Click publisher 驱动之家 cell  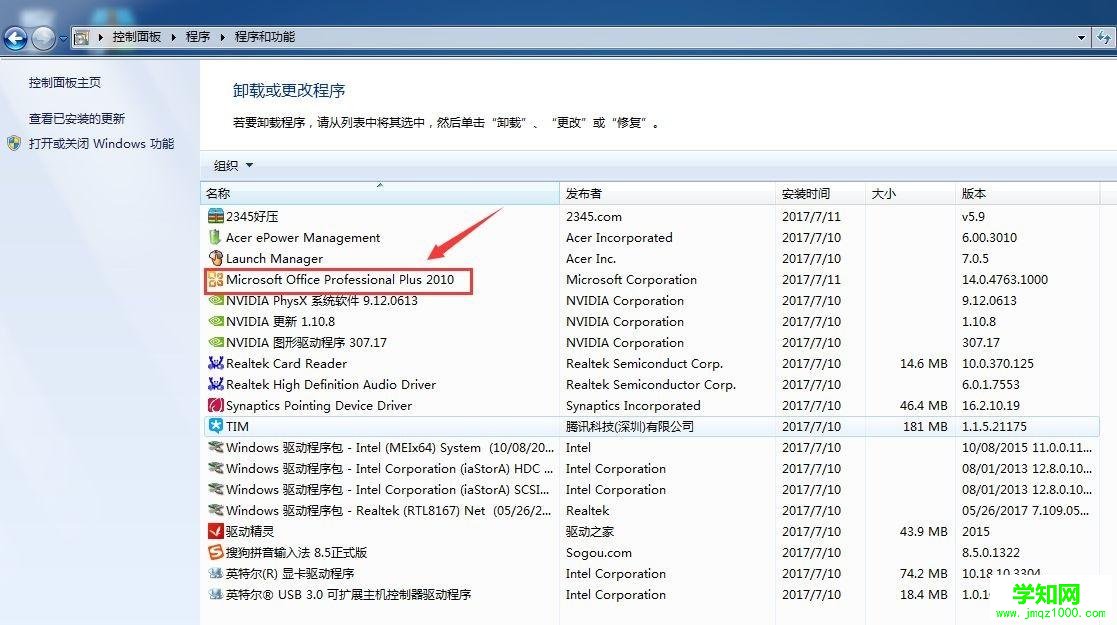[x=590, y=532]
